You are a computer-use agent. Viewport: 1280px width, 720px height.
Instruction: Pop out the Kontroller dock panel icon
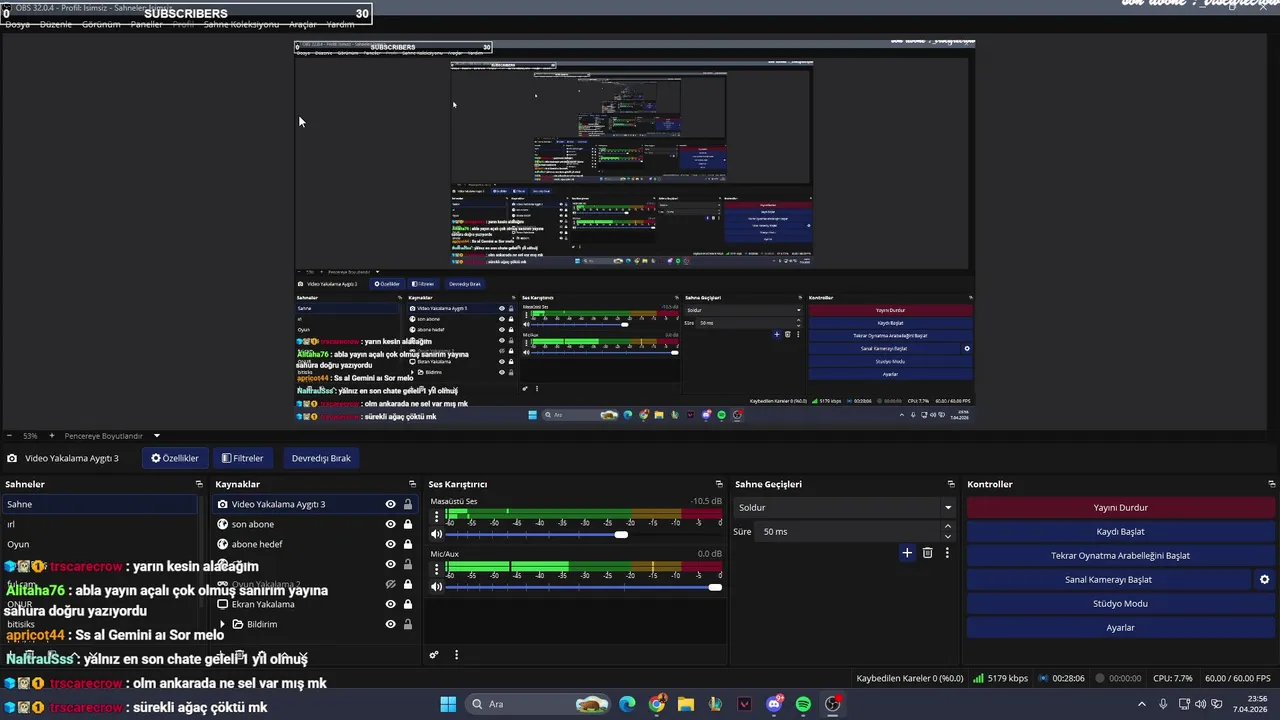pos(1271,484)
